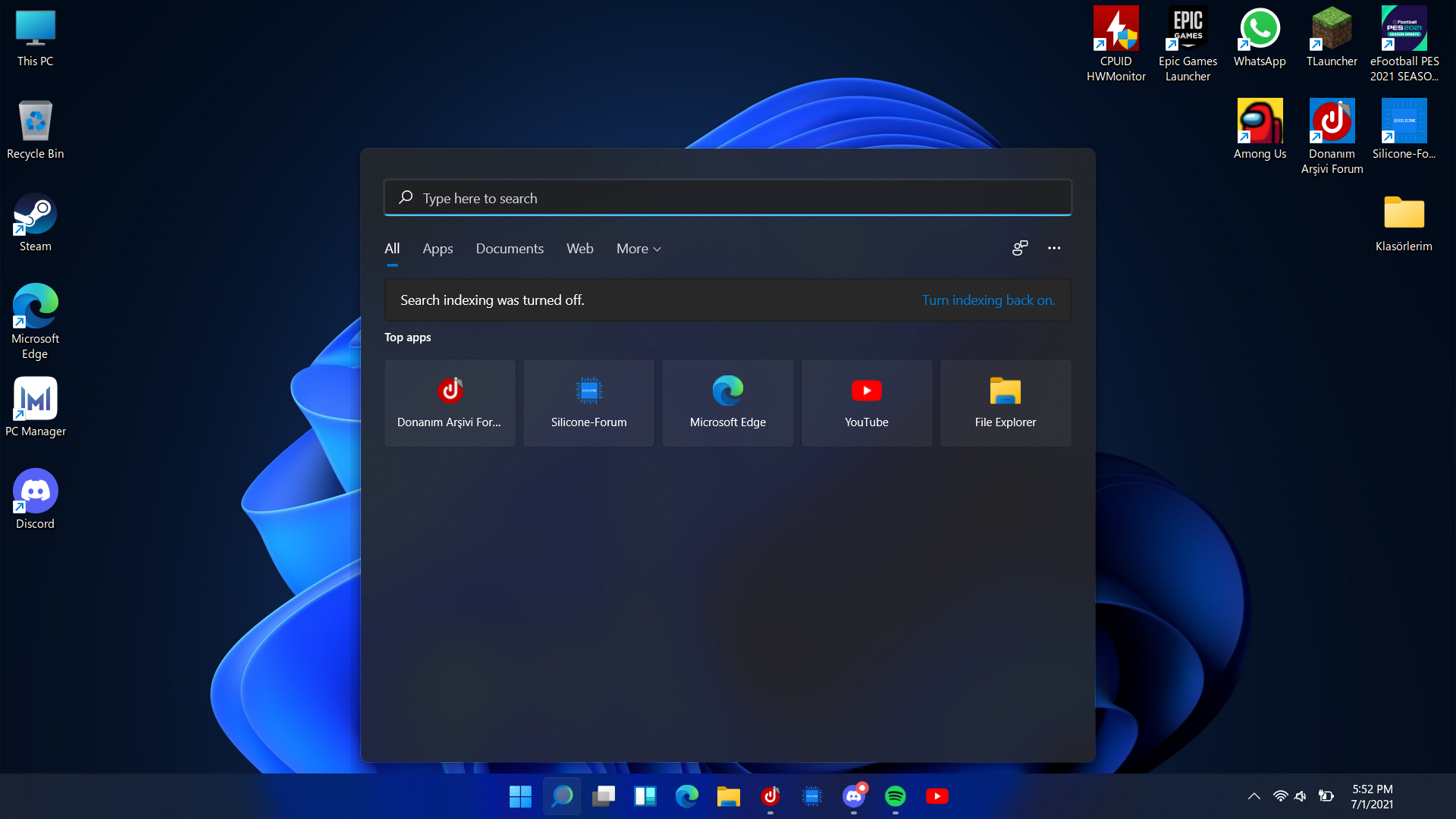Open Wi-Fi network tray icon
This screenshot has width=1456, height=819.
click(x=1280, y=796)
